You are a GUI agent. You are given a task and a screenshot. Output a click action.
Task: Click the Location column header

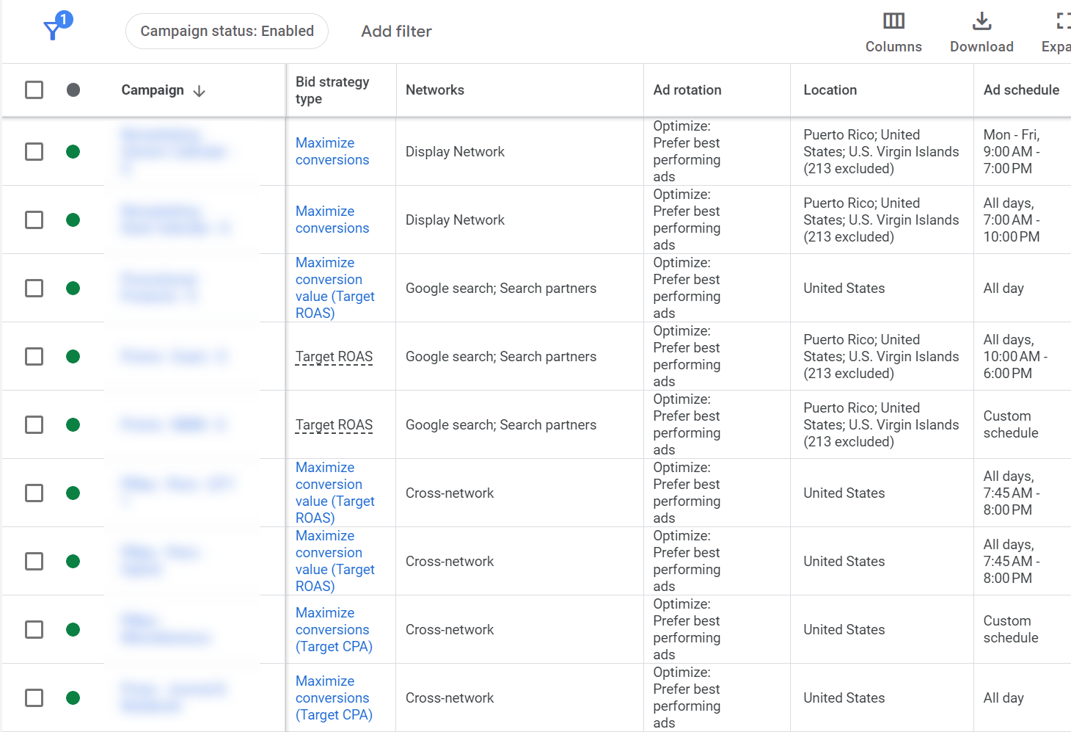point(829,90)
